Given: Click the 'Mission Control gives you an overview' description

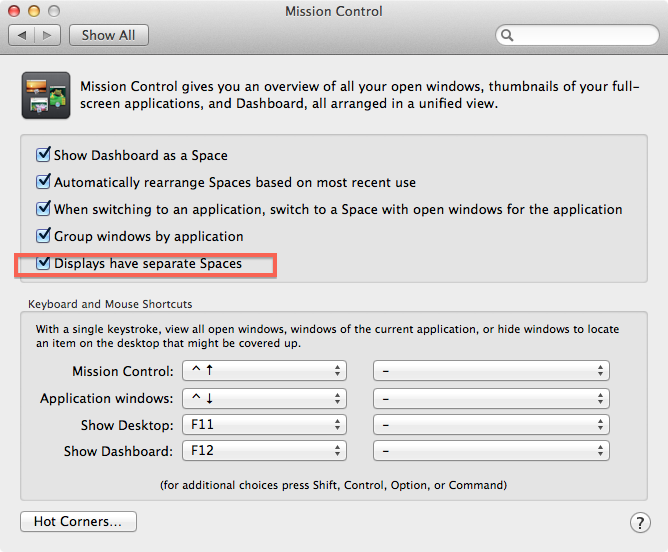Looking at the screenshot, I should pyautogui.click(x=360, y=95).
